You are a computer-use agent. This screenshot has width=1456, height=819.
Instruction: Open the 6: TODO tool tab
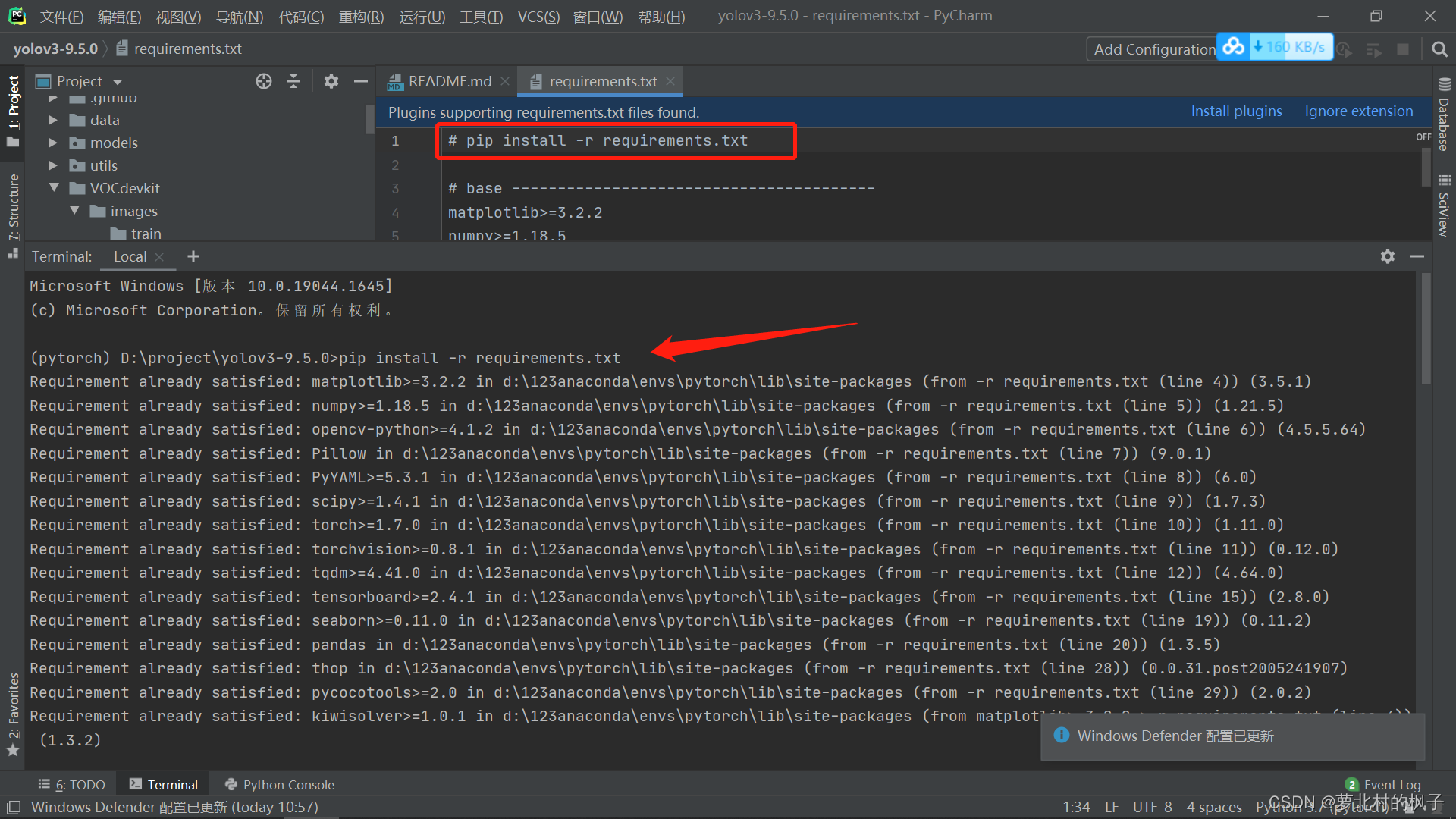click(71, 785)
